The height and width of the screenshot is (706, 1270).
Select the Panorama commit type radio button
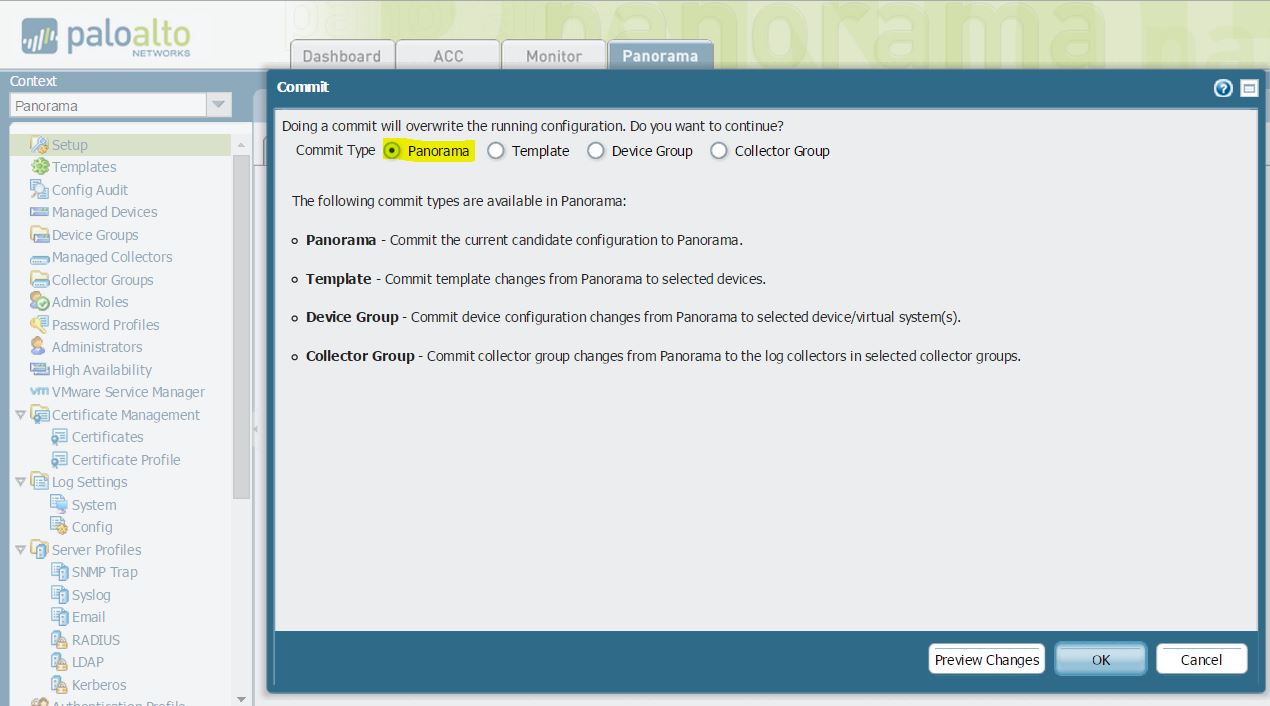(x=392, y=151)
